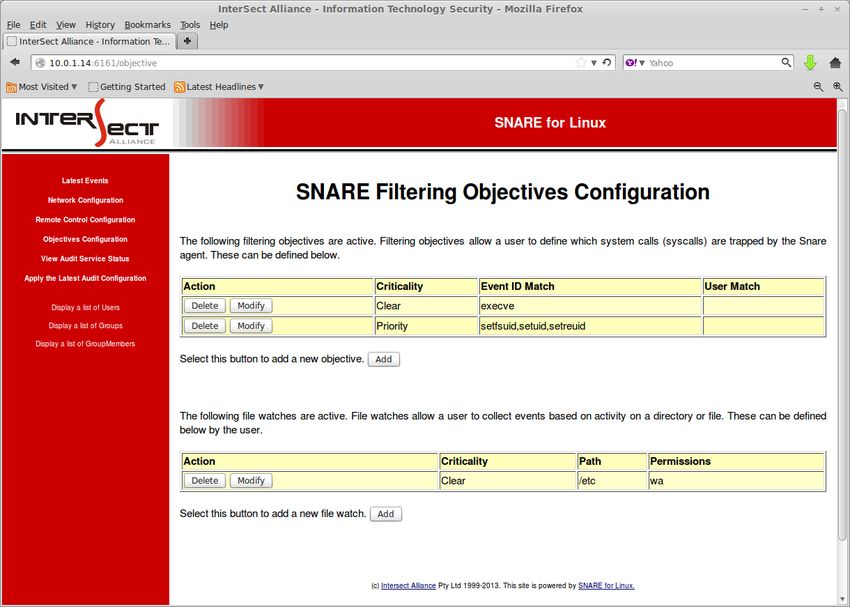Viewport: 850px width, 607px height.
Task: Select the InterSect Alliance browser tab
Action: [x=89, y=41]
